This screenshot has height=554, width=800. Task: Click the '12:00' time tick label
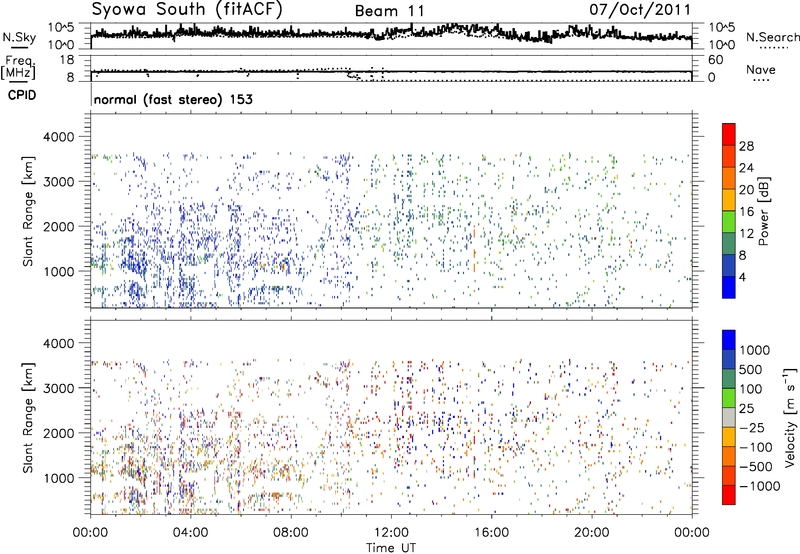[x=391, y=533]
